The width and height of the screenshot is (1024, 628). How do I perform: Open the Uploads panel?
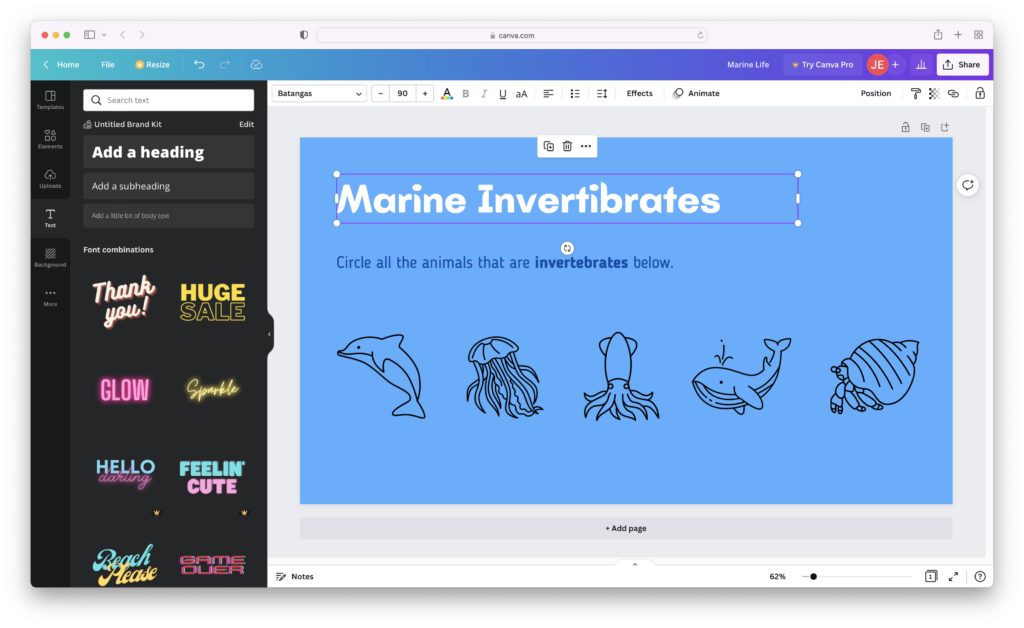50,179
